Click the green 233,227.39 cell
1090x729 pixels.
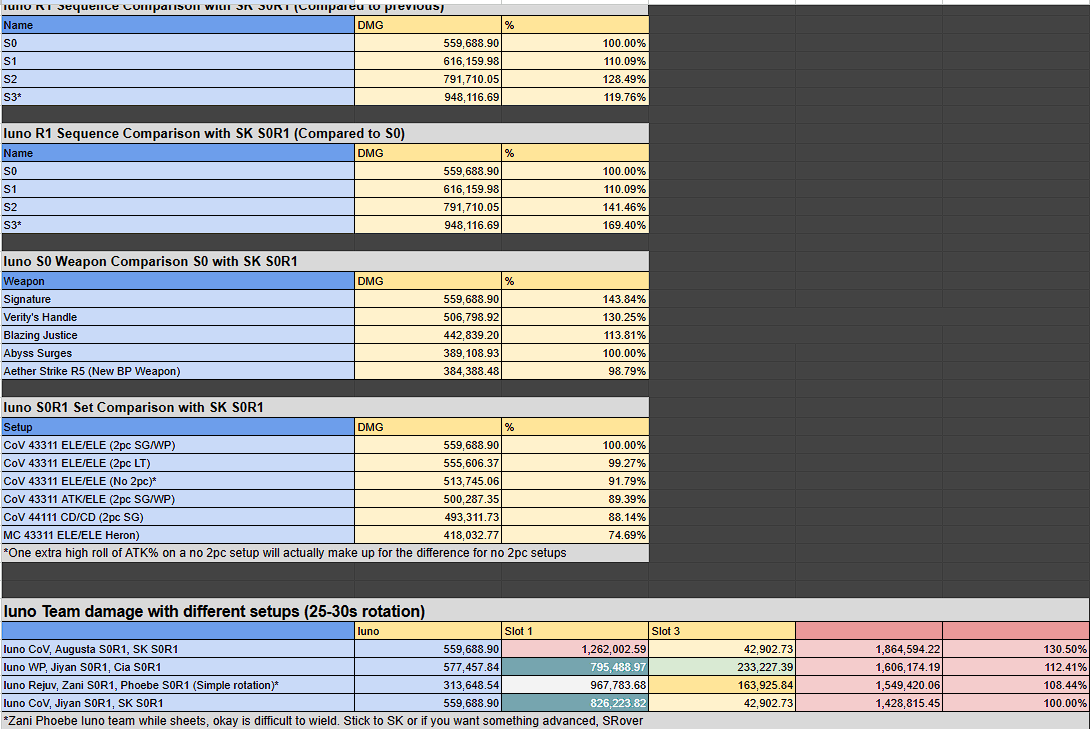point(722,667)
